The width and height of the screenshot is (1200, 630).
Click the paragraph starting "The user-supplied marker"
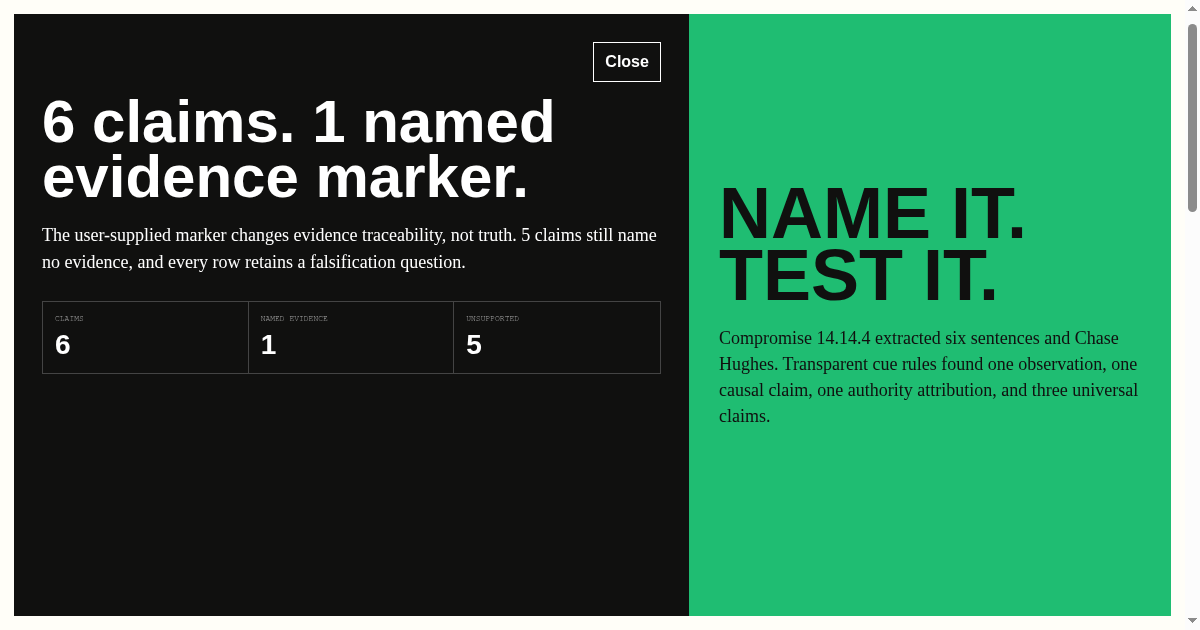coord(351,249)
